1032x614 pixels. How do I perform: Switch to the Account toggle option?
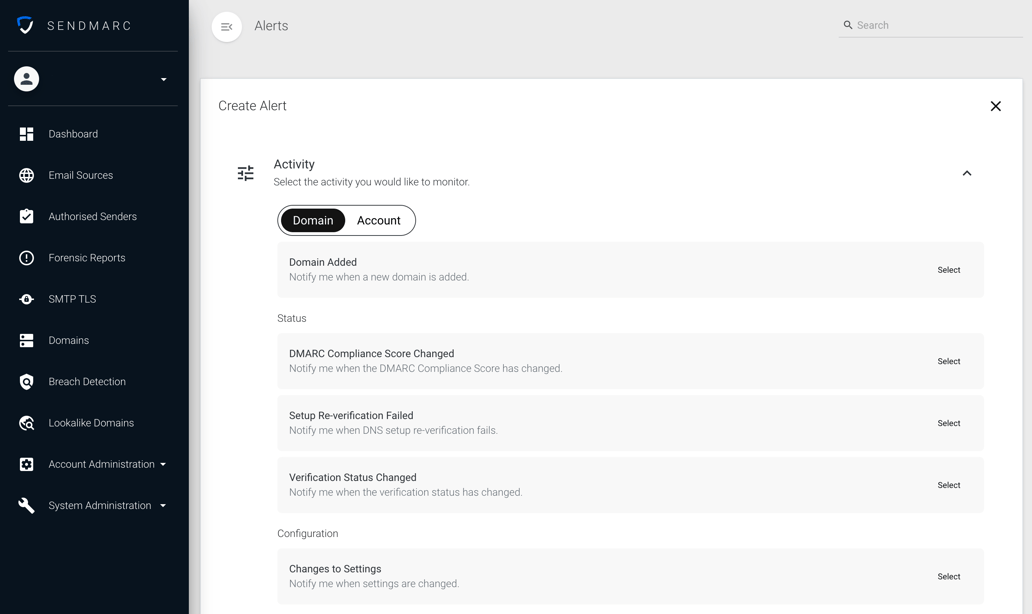(x=378, y=220)
